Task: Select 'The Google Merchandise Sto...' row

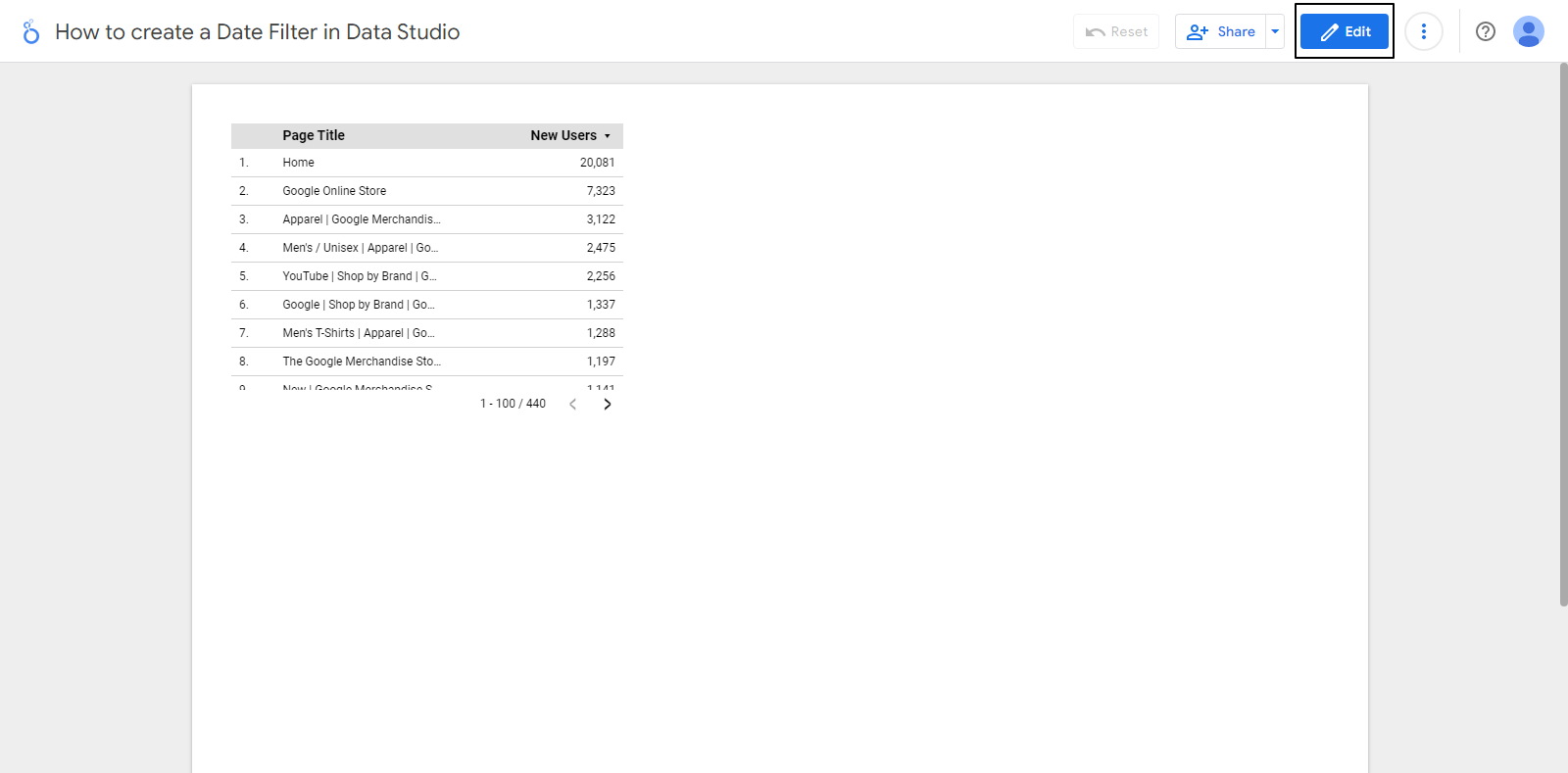Action: (x=427, y=362)
